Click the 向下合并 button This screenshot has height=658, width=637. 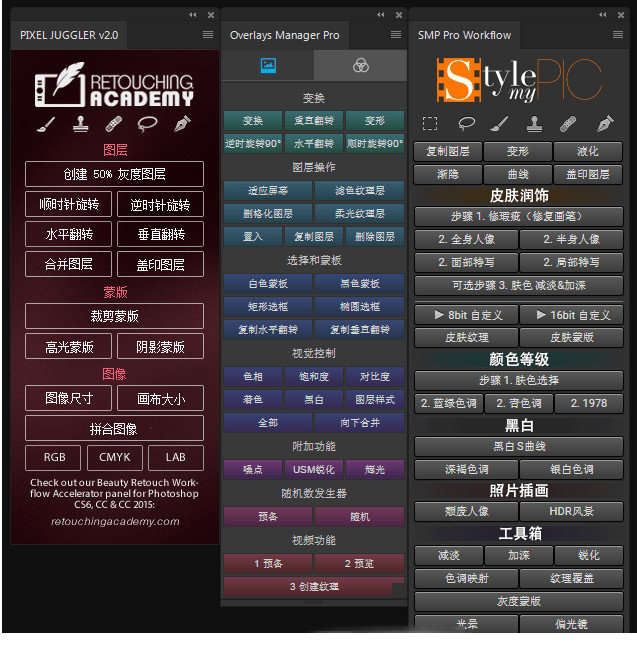pyautogui.click(x=360, y=423)
